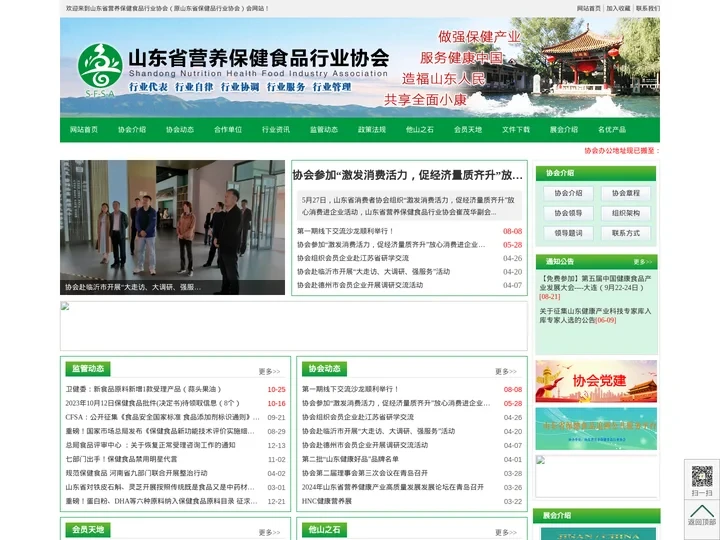Click the green SFSA association logo
This screenshot has width=720, height=540.
[x=100, y=69]
